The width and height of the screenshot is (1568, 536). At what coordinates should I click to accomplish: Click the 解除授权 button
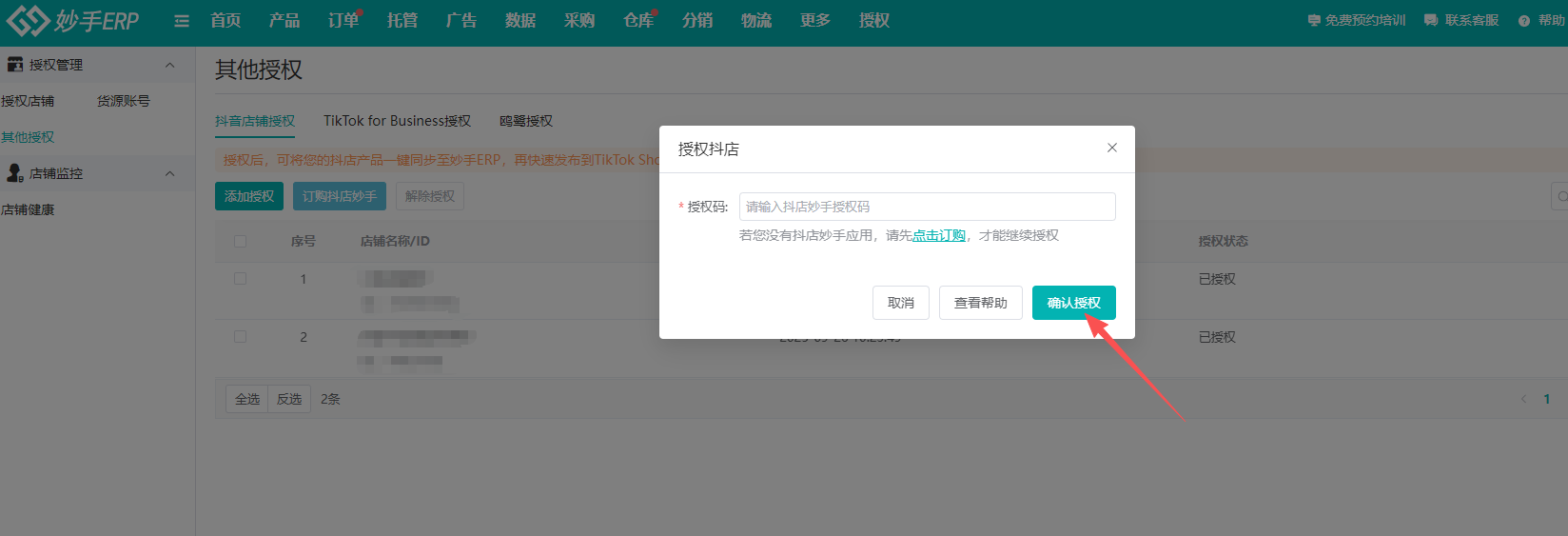(x=430, y=196)
